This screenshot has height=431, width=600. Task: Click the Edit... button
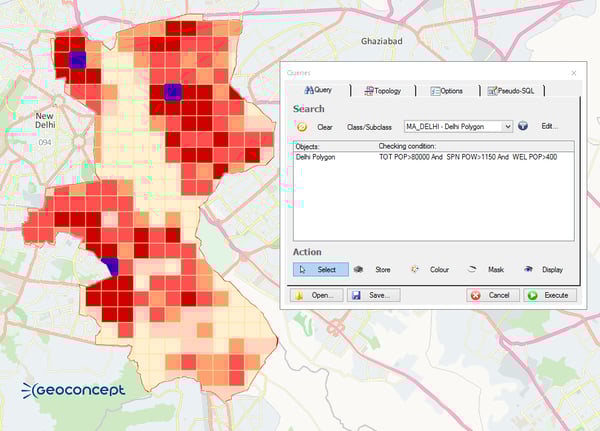pos(550,127)
